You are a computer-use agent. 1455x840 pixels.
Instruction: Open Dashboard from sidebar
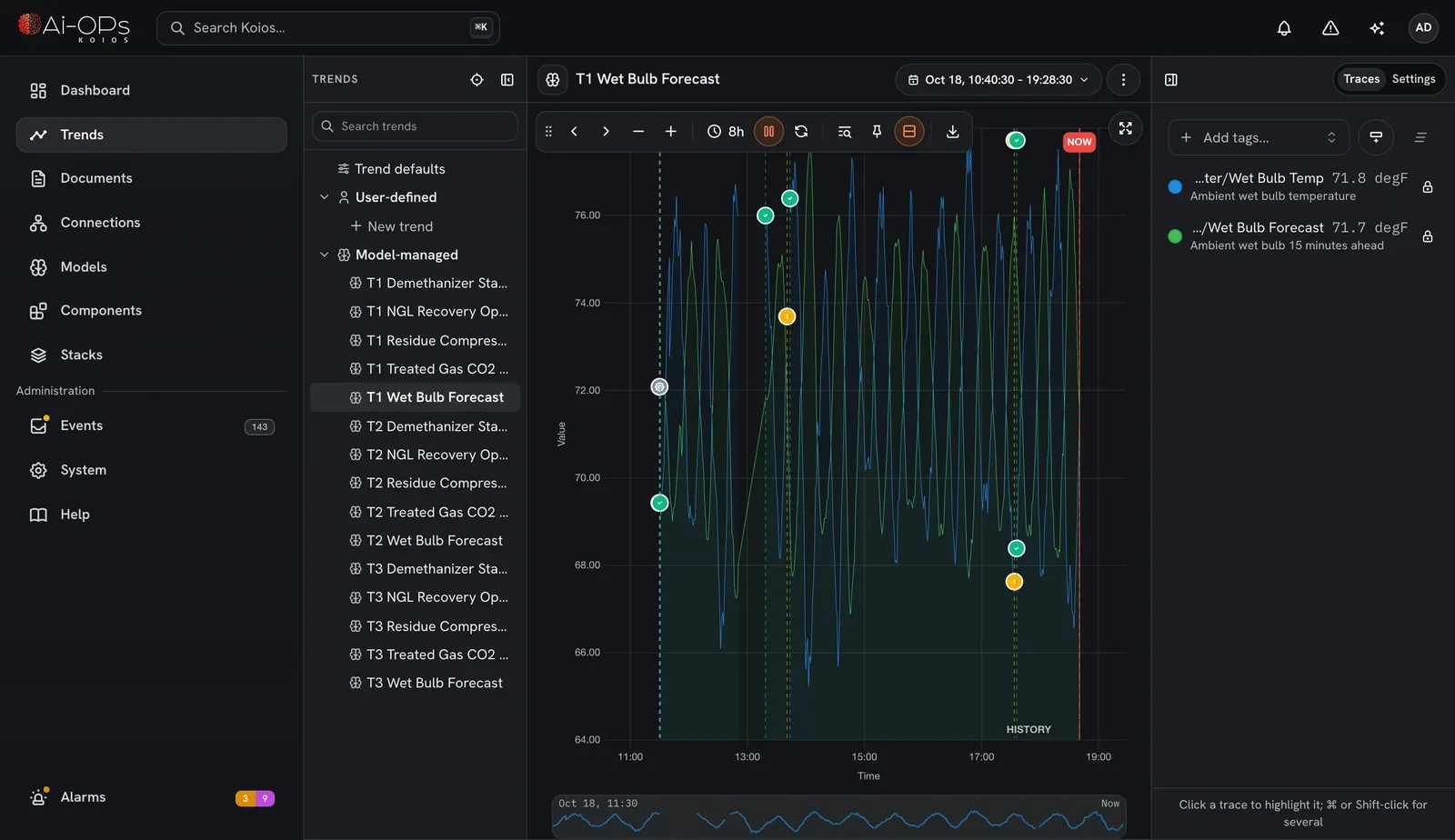151,90
